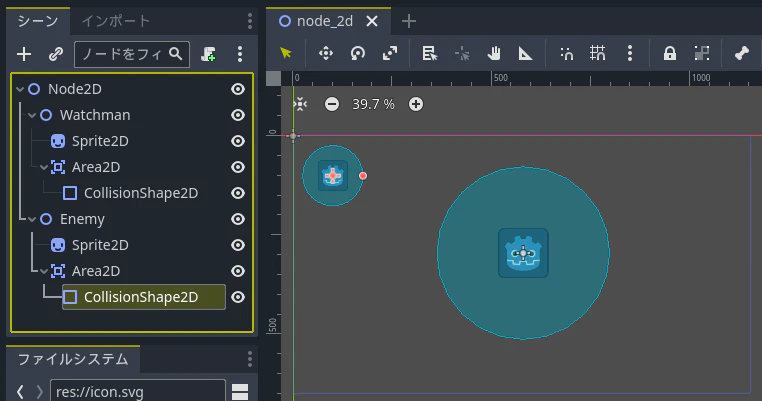Go back in filesystem history
The height and width of the screenshot is (401, 762).
[20, 392]
